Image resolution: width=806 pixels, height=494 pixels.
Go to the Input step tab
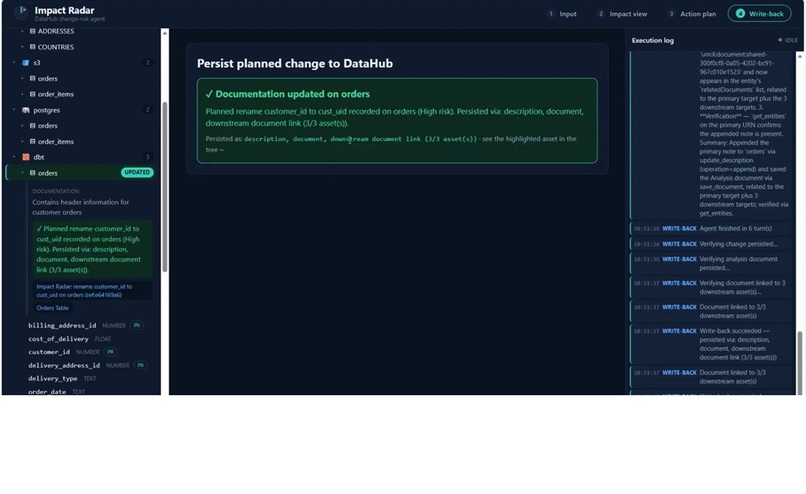(x=562, y=14)
